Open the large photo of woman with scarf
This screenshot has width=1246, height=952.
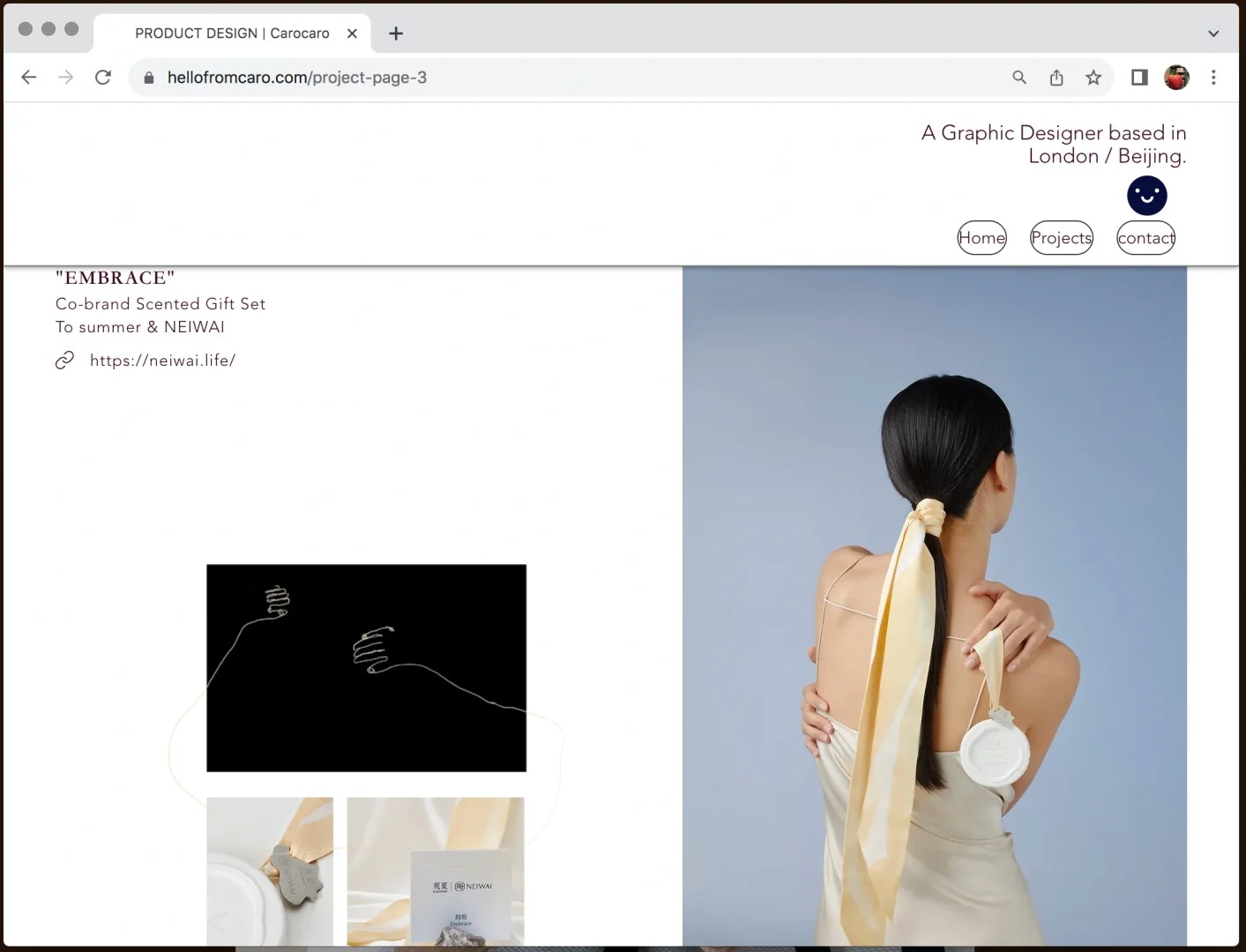pos(935,606)
